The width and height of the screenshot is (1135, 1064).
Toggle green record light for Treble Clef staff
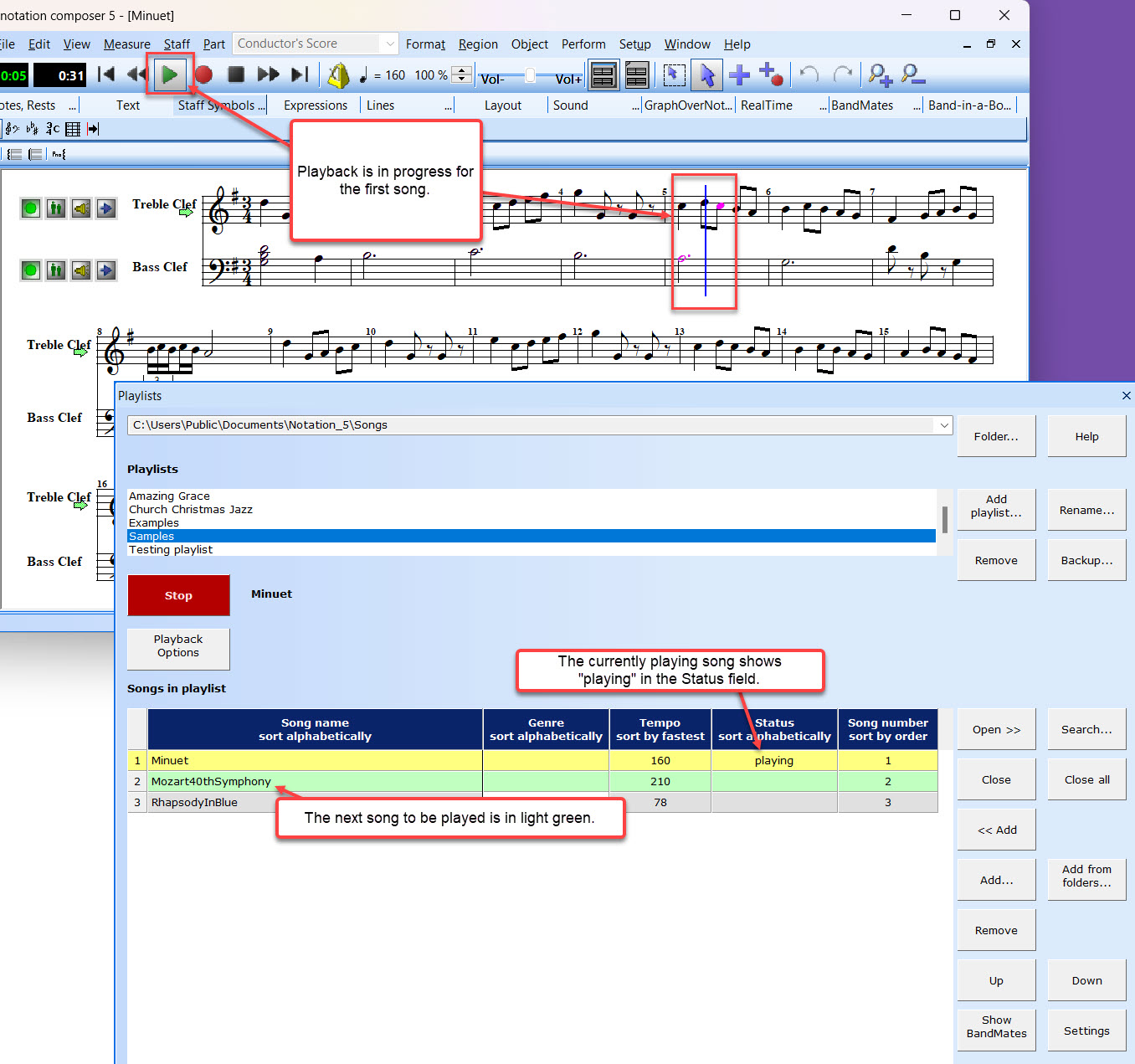tap(31, 208)
